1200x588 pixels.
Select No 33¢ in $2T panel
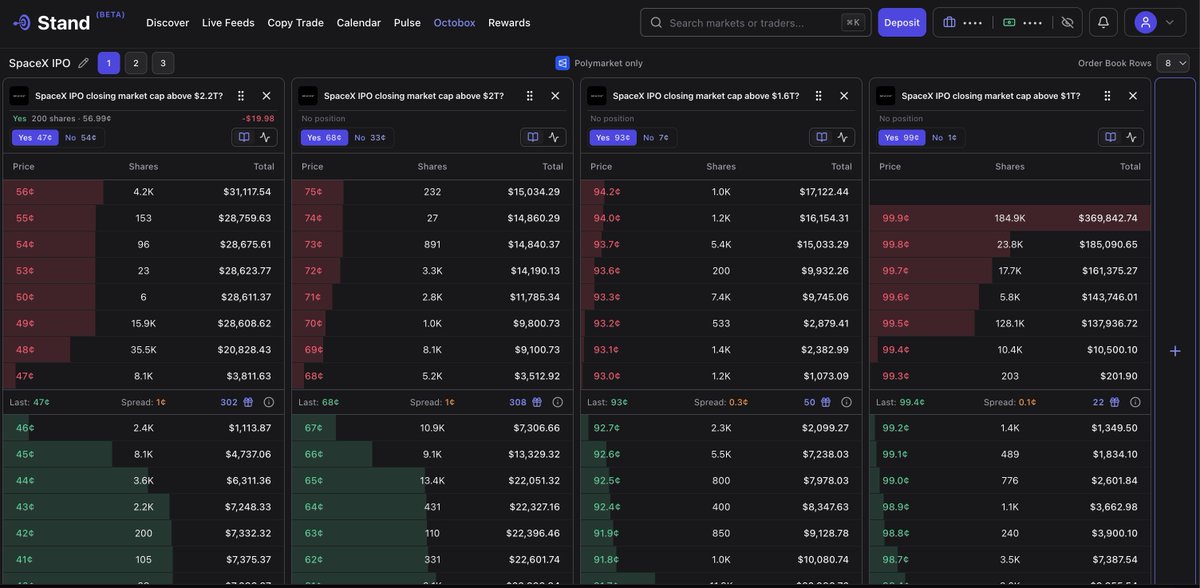[x=370, y=137]
